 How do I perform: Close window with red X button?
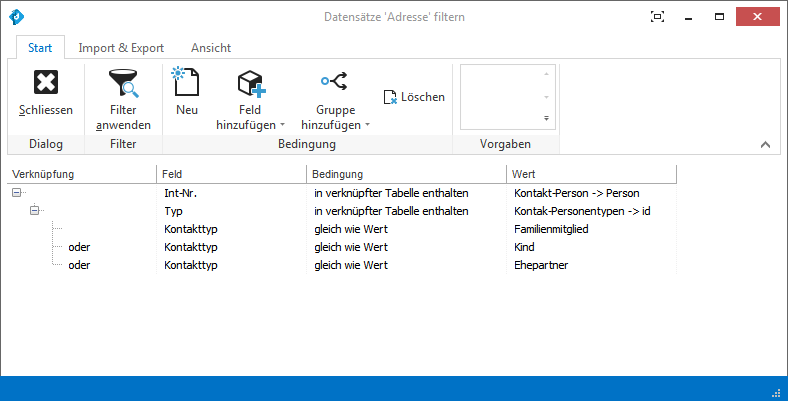click(x=757, y=17)
